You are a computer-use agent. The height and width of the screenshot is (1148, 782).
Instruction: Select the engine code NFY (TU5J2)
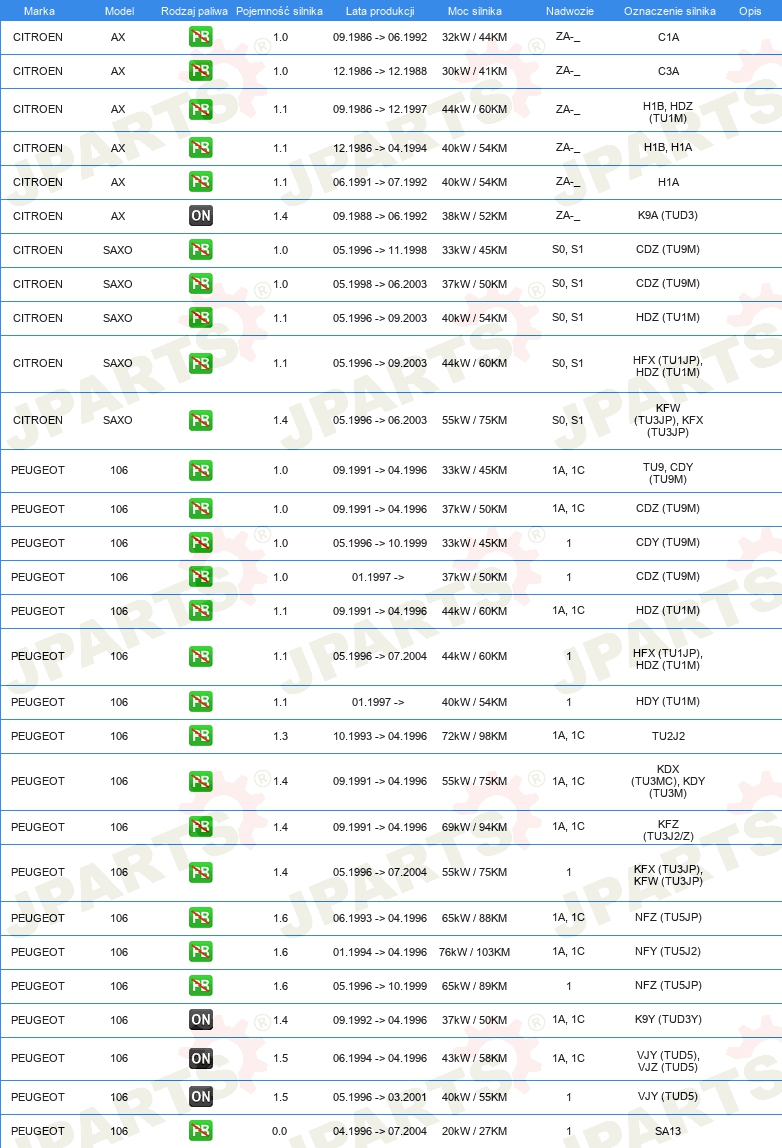click(x=668, y=951)
